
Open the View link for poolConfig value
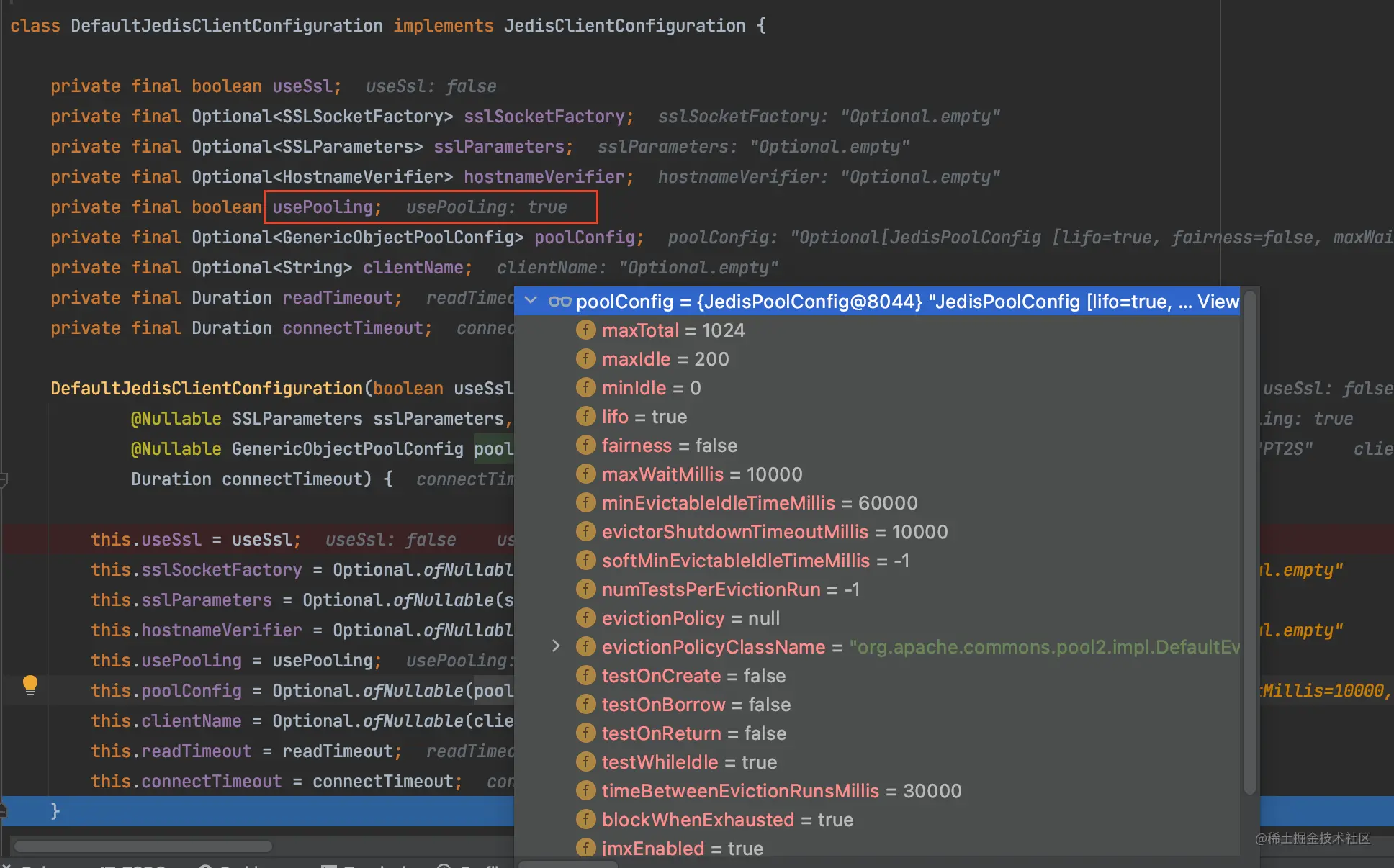[x=1218, y=302]
